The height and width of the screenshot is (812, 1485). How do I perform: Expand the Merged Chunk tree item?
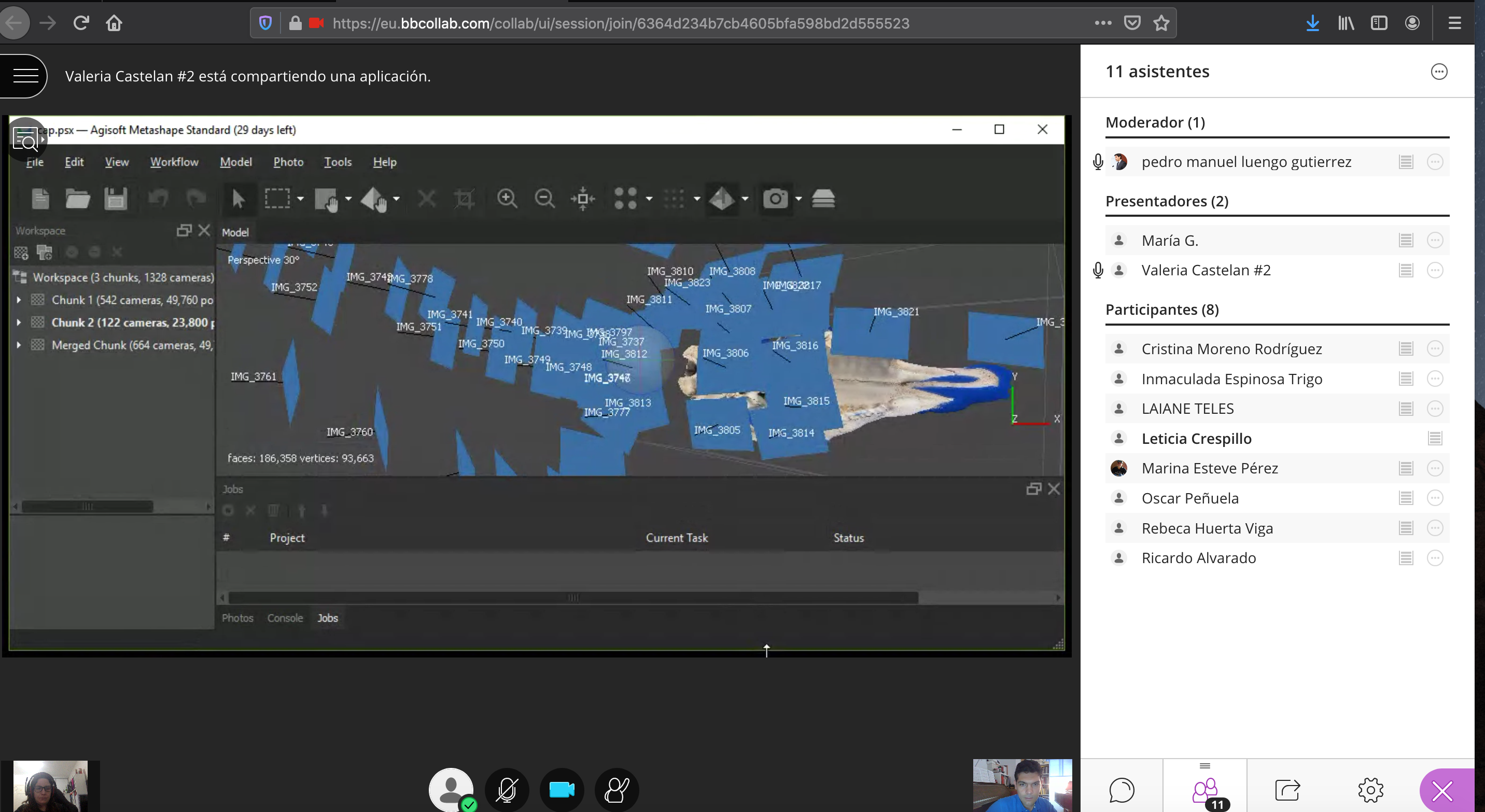click(x=19, y=345)
